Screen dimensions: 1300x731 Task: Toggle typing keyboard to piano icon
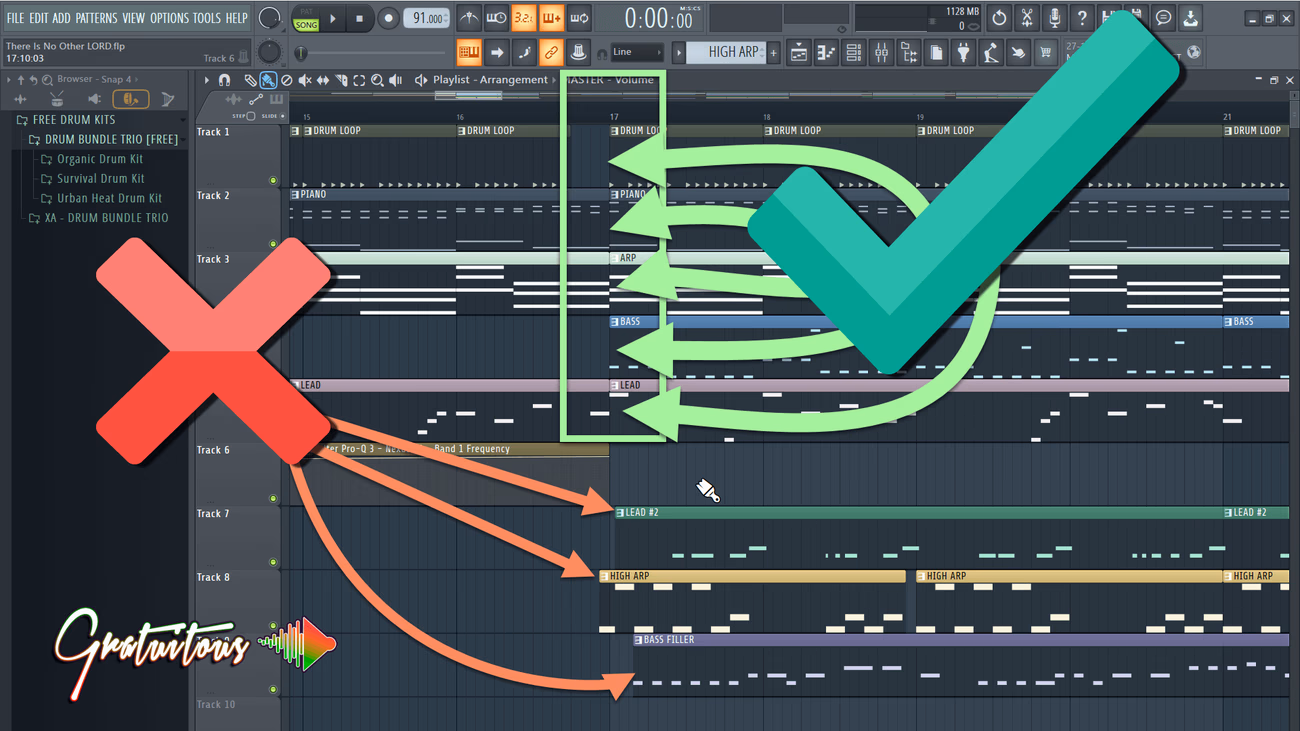tap(468, 52)
